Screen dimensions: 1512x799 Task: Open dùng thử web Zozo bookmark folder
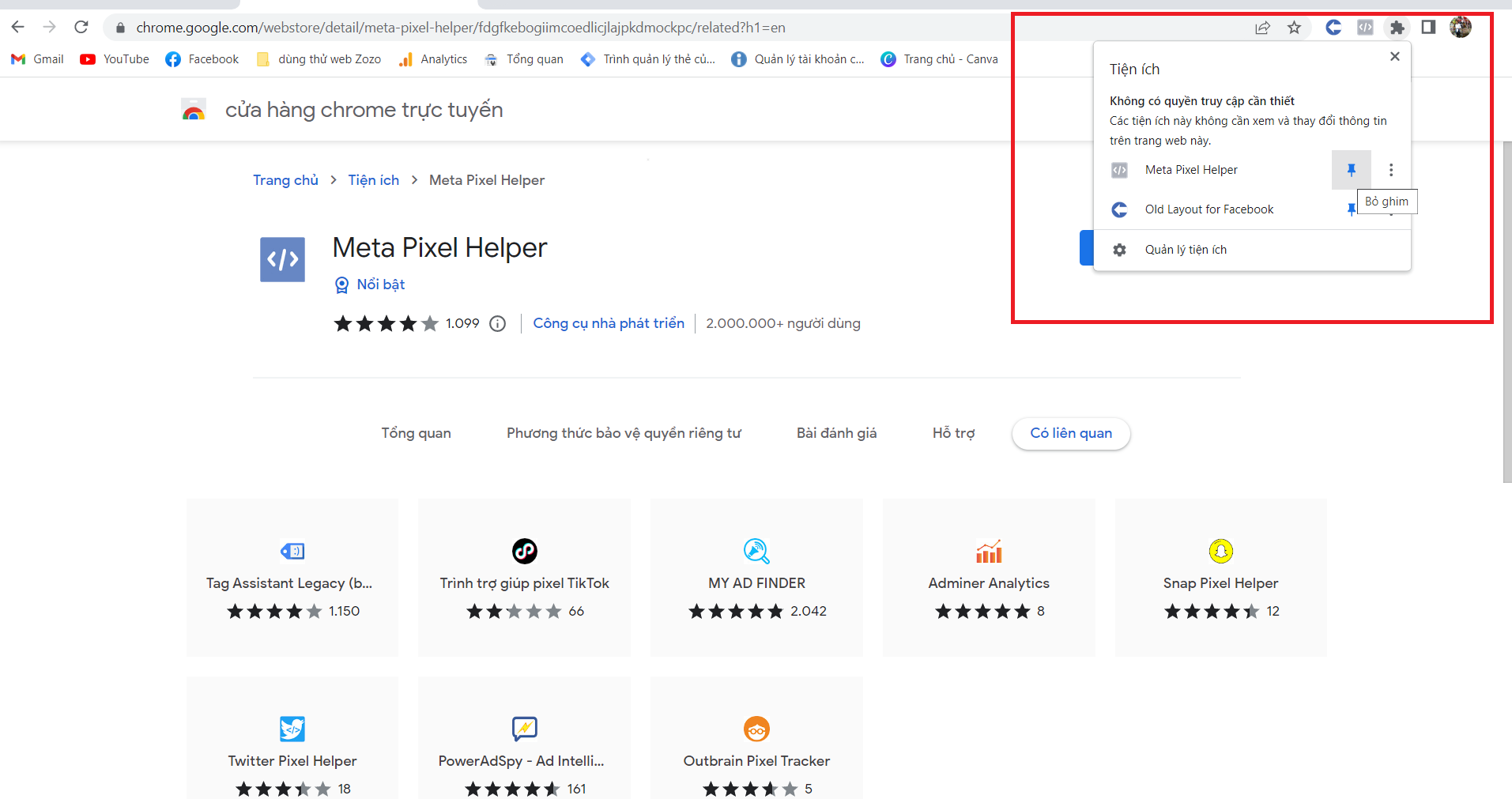coord(319,59)
